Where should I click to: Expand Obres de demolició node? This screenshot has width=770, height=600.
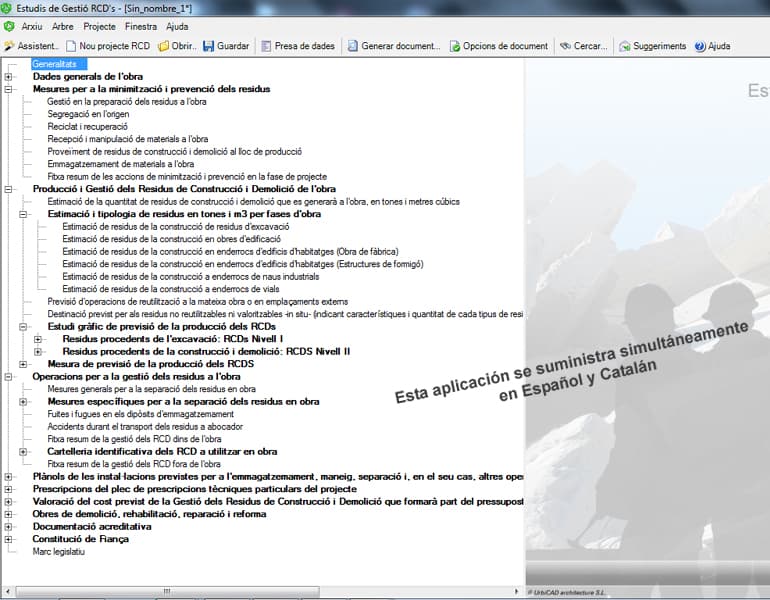point(8,514)
